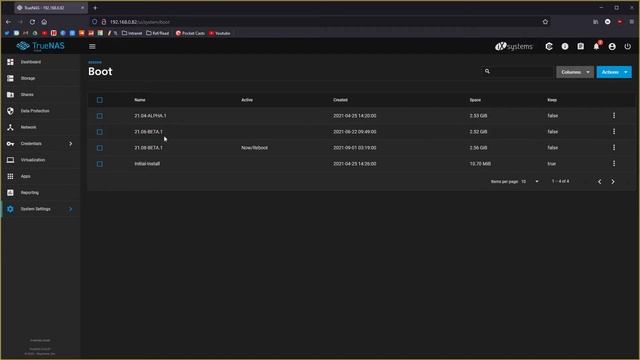The height and width of the screenshot is (360, 640).
Task: Reload the page in the browser
Action: click(32, 22)
